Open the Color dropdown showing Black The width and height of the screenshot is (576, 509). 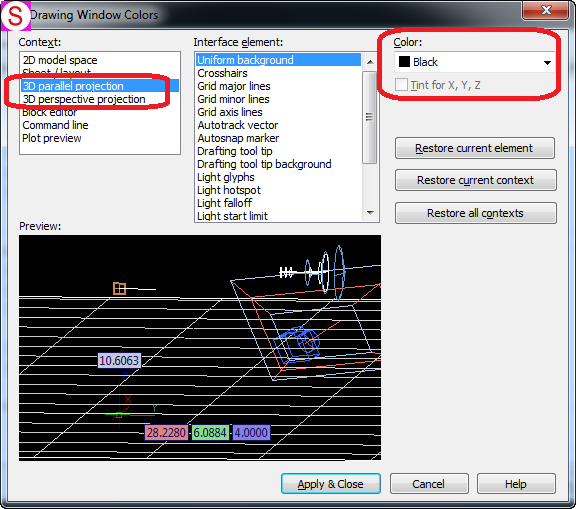[474, 62]
